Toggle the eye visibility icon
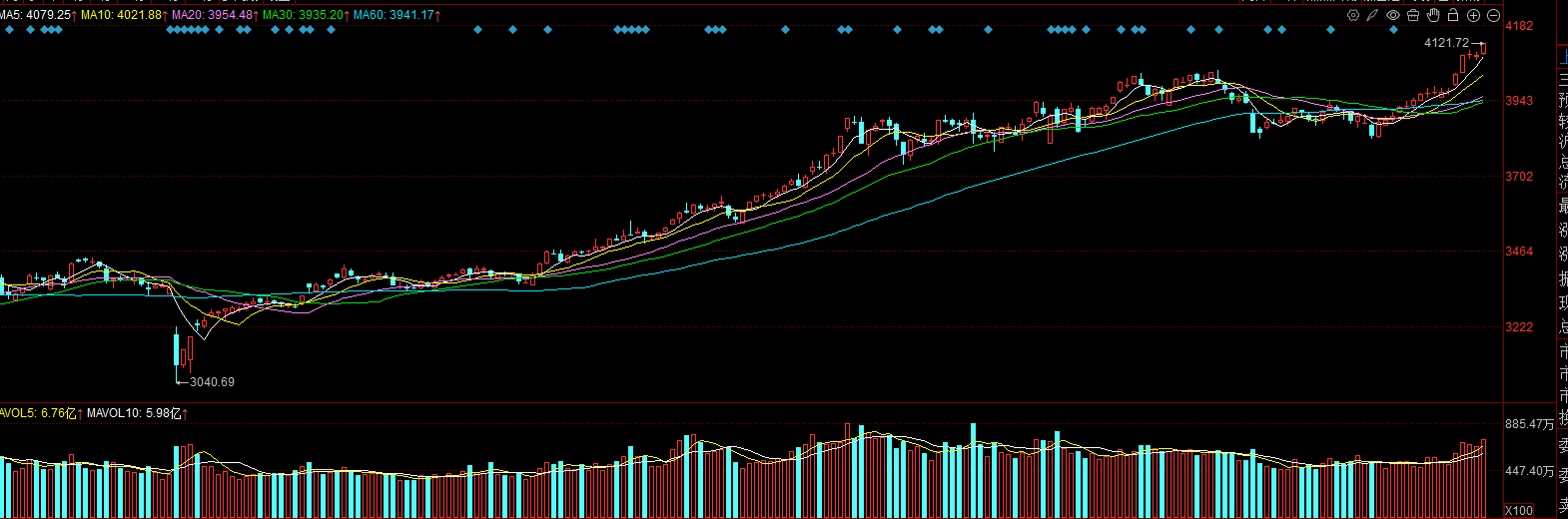Image resolution: width=1568 pixels, height=519 pixels. click(1393, 16)
